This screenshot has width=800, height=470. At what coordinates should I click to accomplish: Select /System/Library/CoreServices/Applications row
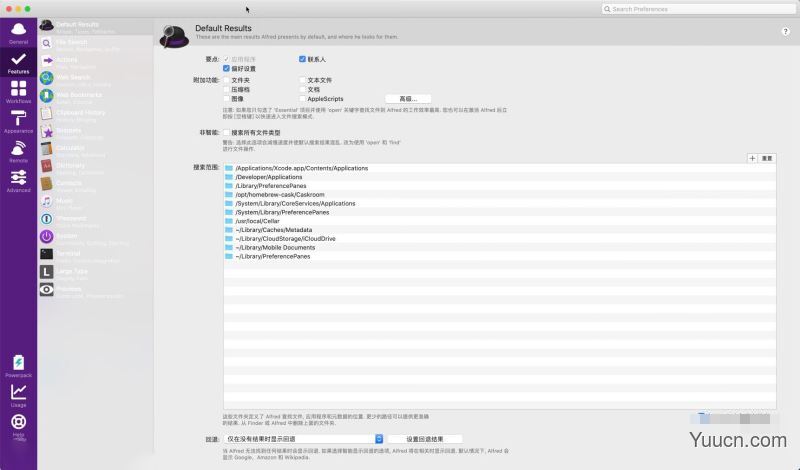click(x=499, y=204)
